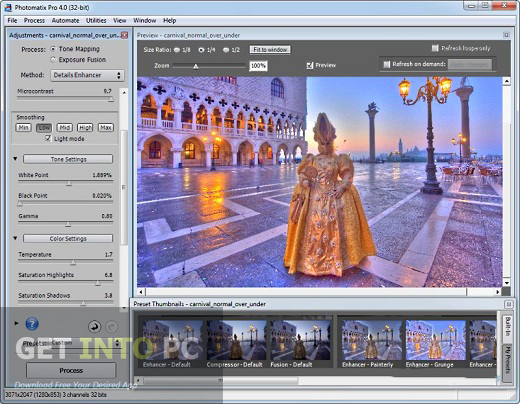Adjust Saturation Shadows slider

point(83,303)
